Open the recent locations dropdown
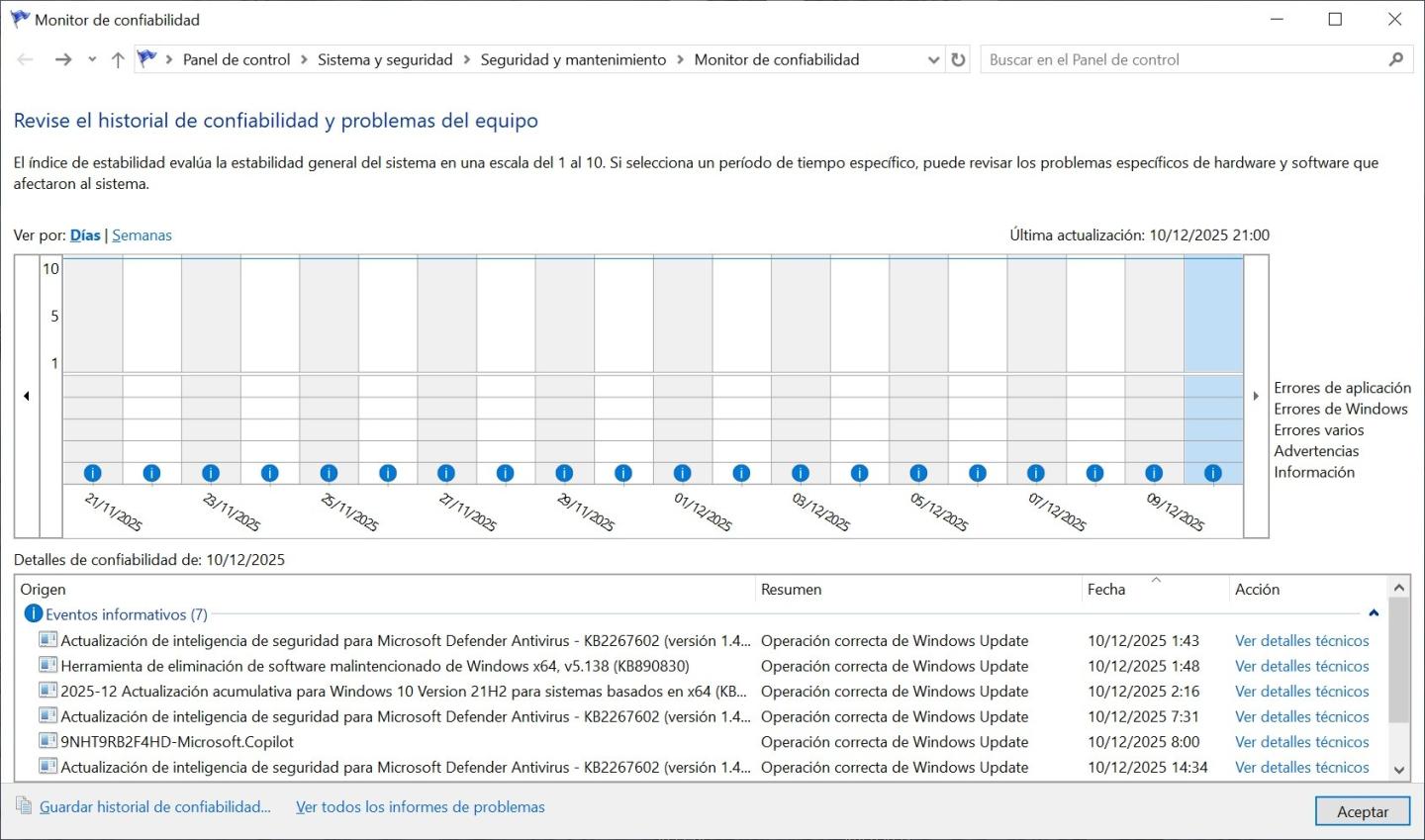This screenshot has height=840, width=1425. (x=92, y=59)
